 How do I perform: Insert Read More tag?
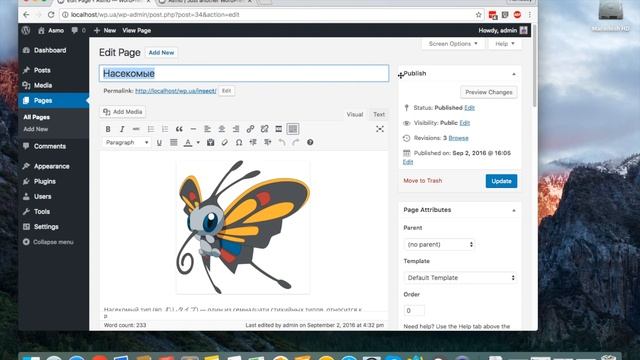click(278, 129)
